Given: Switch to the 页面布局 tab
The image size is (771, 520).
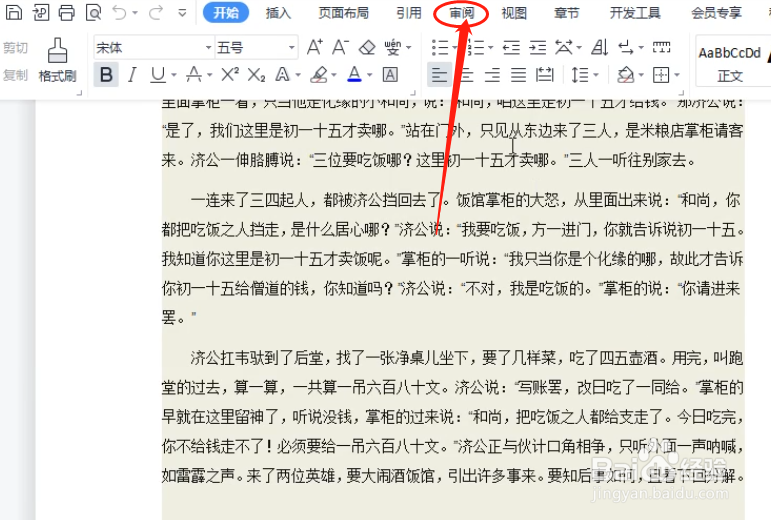Looking at the screenshot, I should 343,13.
